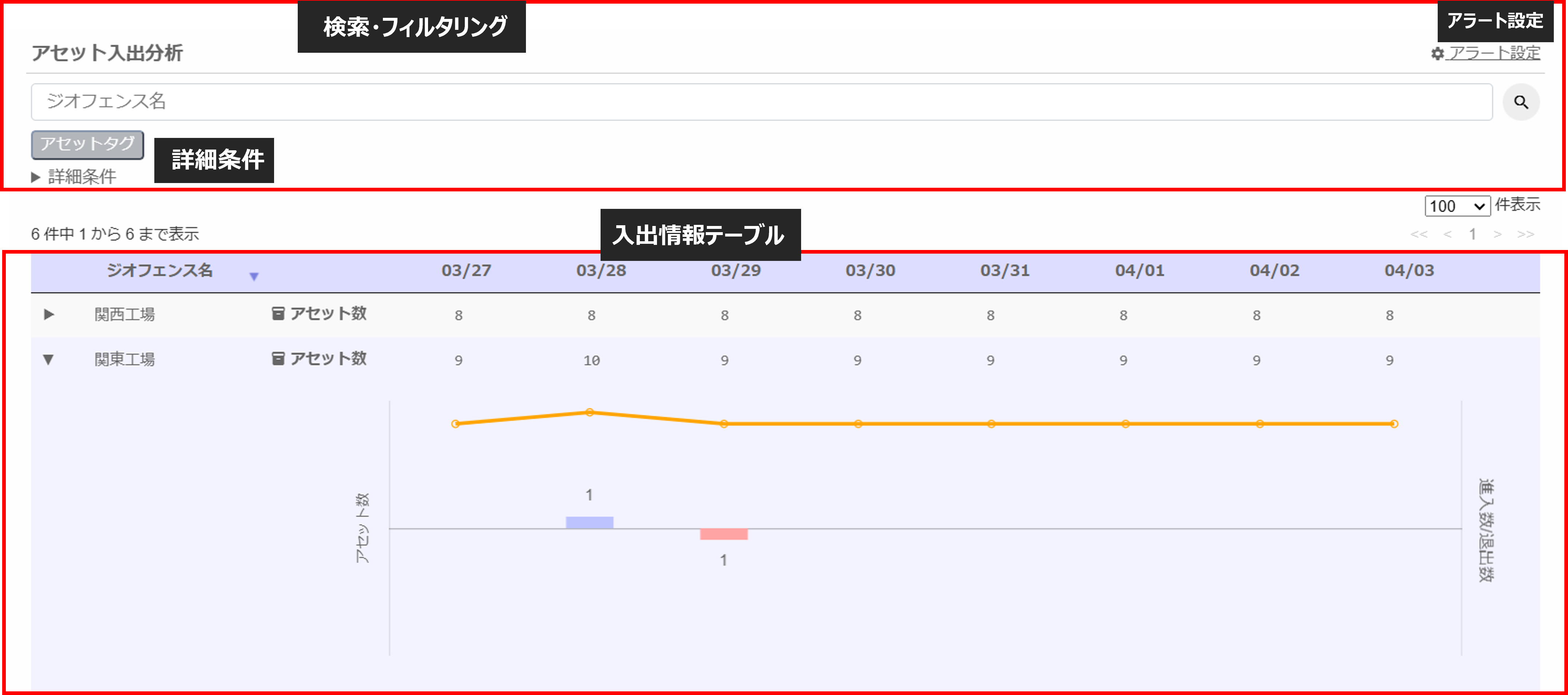This screenshot has height=695, width=1568.
Task: Select the 関東工場 geofence name
Action: pyautogui.click(x=124, y=360)
